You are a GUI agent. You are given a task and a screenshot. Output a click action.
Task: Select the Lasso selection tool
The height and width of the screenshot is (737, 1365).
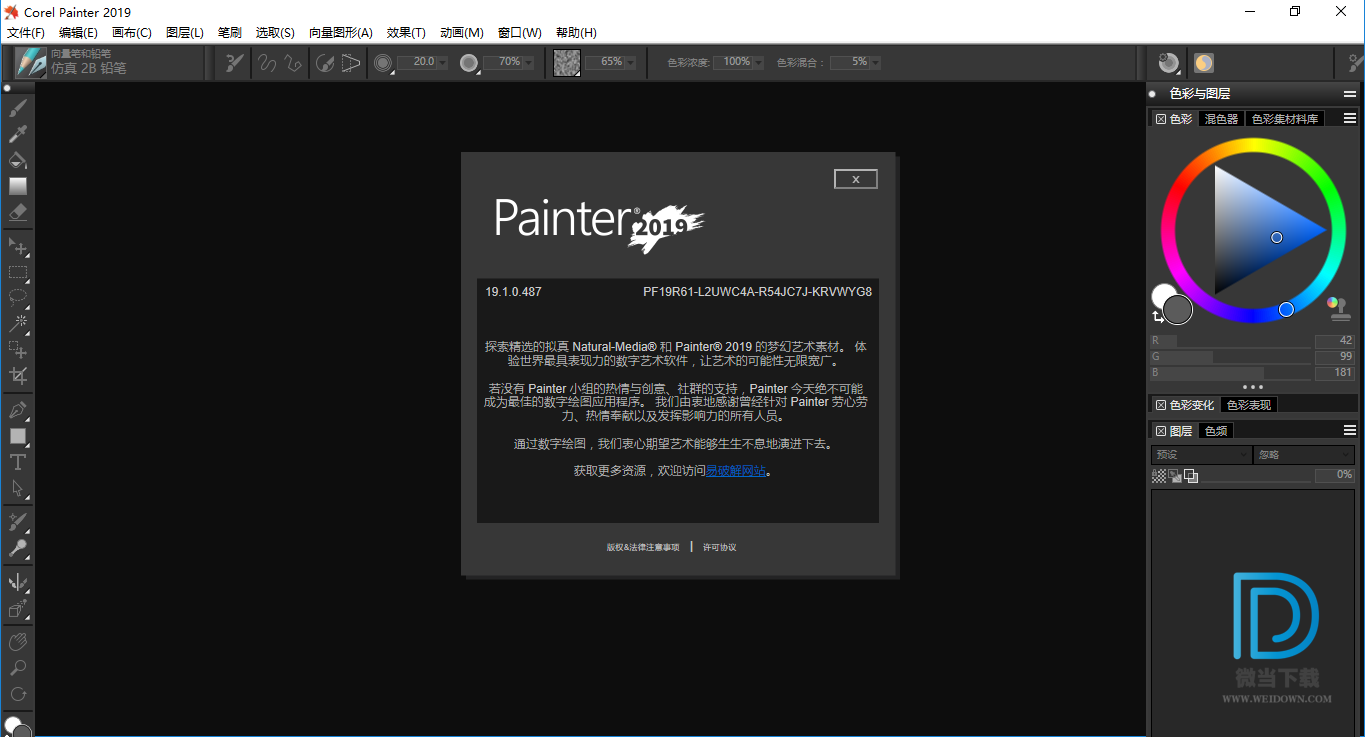(17, 298)
